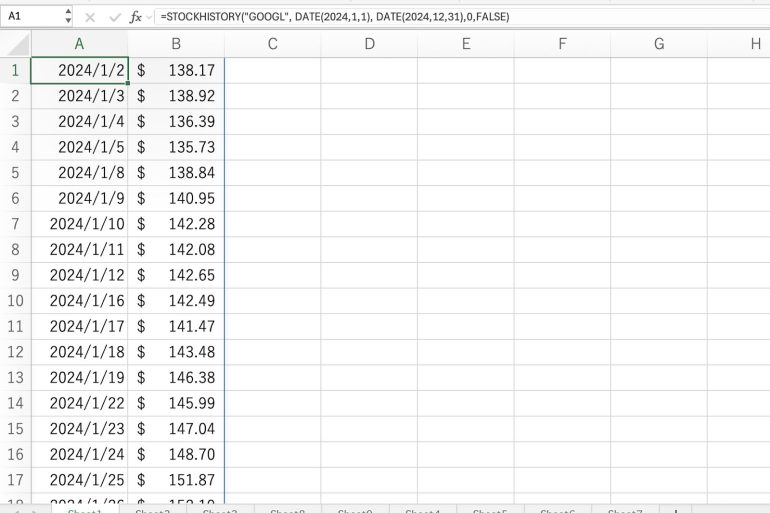
Task: Click the Enter checkmark formula button
Action: click(x=115, y=18)
